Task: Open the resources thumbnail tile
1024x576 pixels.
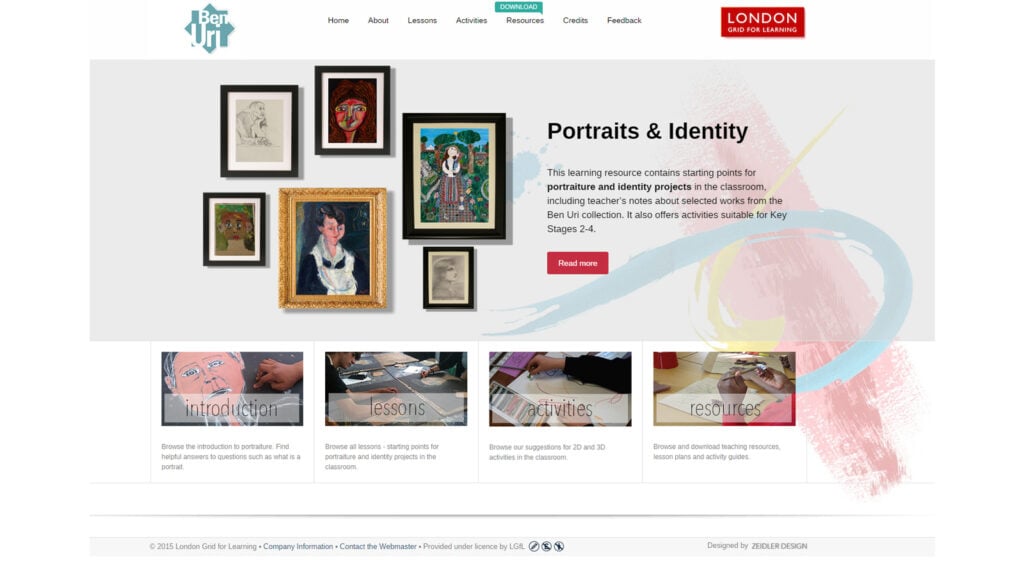Action: click(x=724, y=389)
